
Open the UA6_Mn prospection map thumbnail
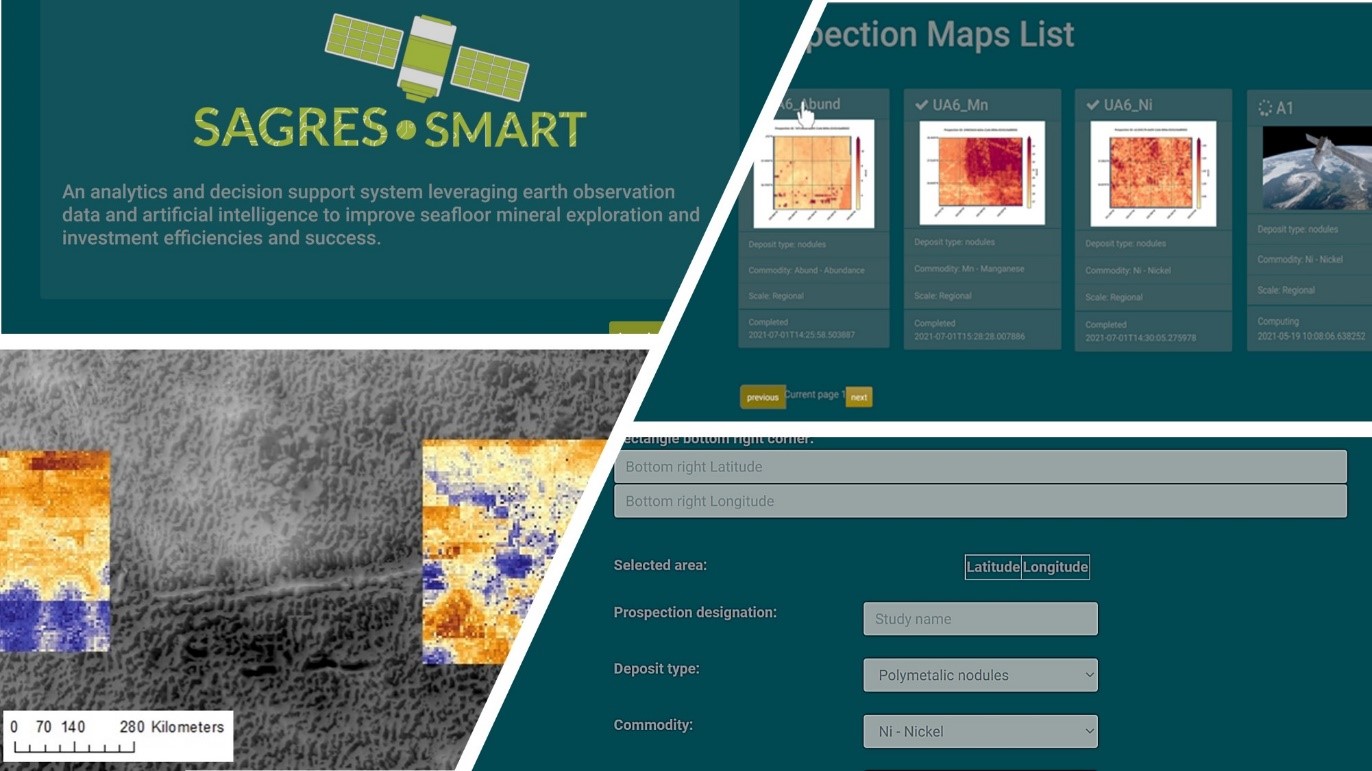point(982,174)
